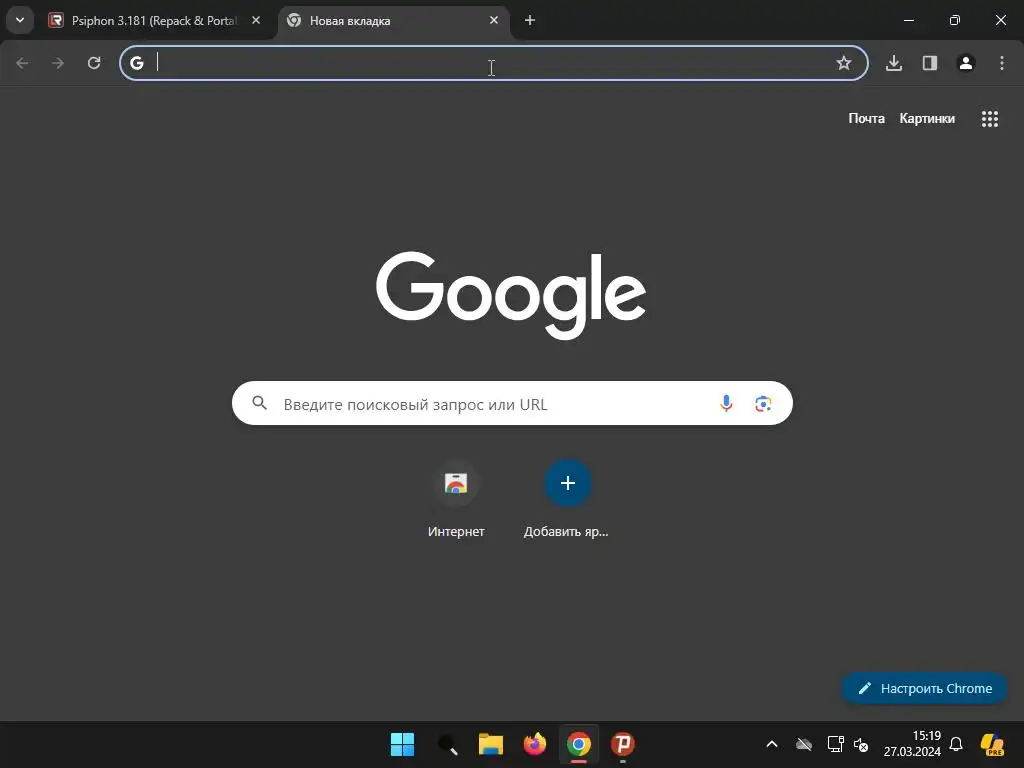Open File Explorer from taskbar

click(490, 744)
